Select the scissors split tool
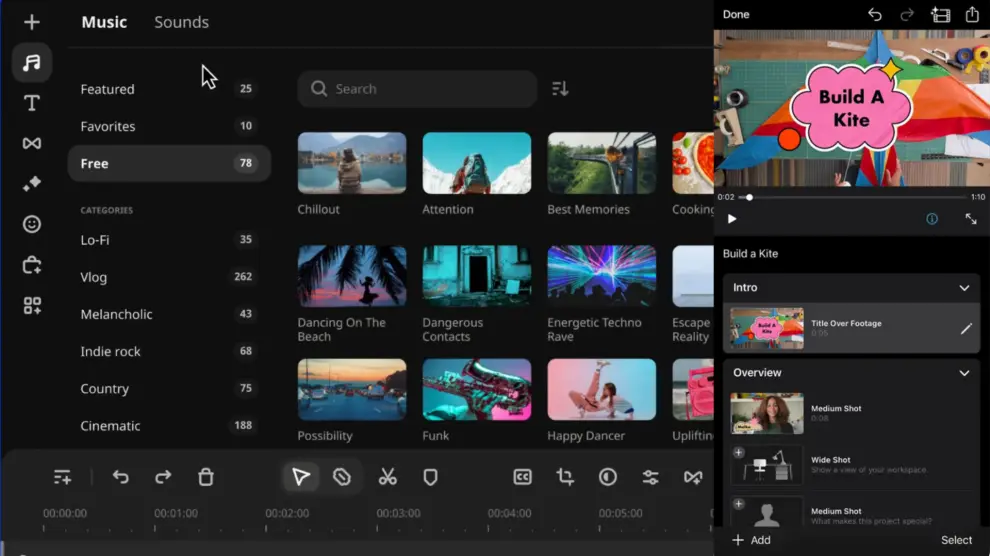Image resolution: width=990 pixels, height=556 pixels. [387, 477]
